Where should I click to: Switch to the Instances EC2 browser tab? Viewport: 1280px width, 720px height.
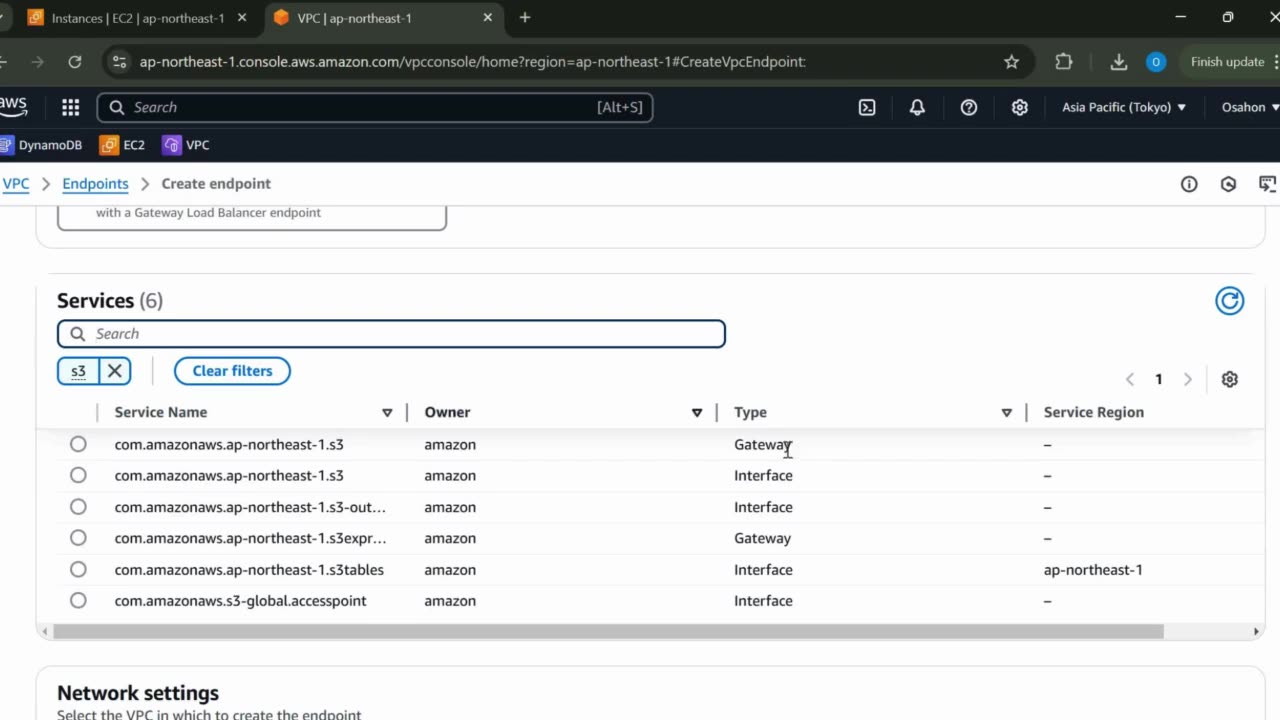(135, 17)
